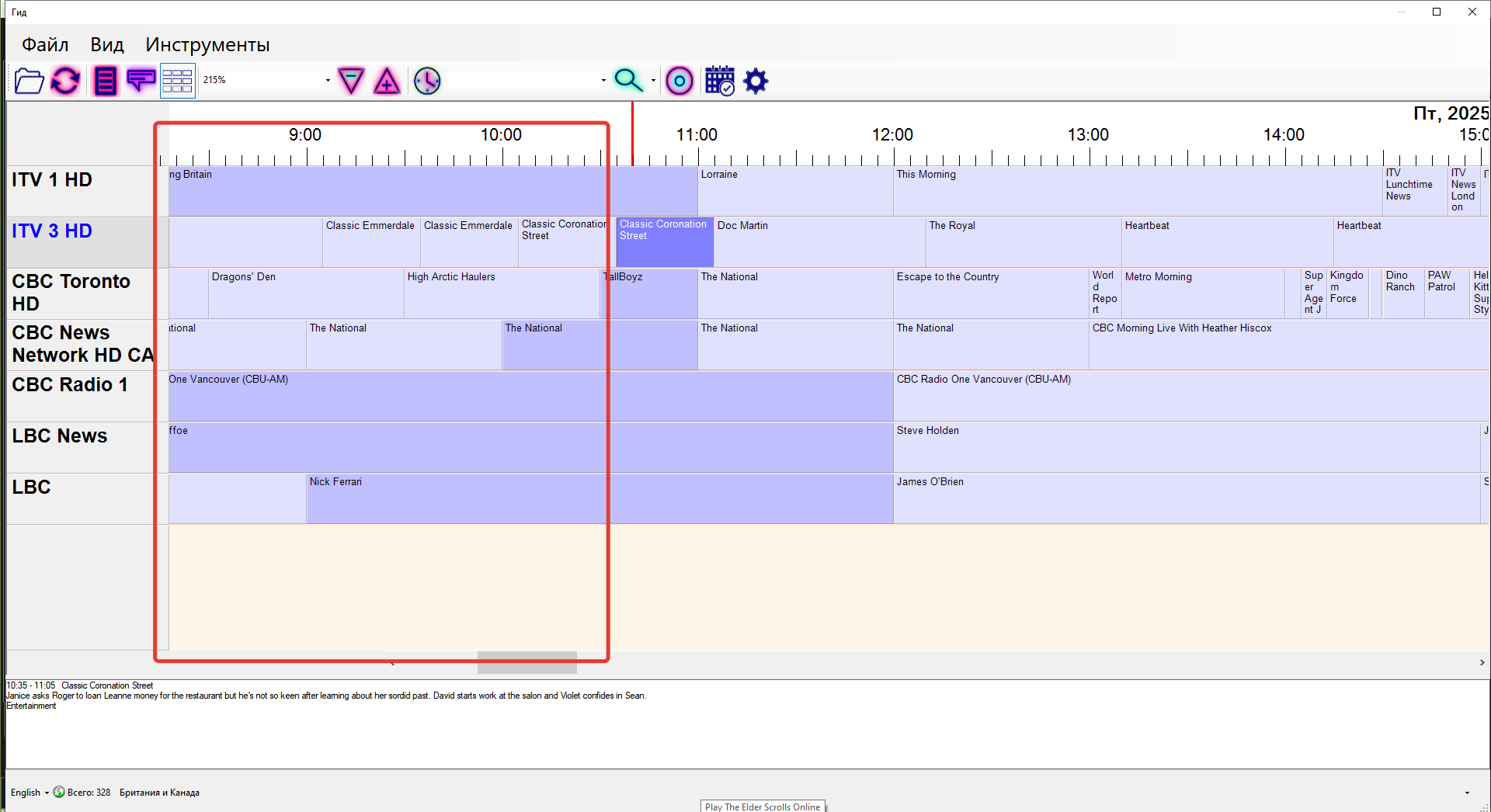Click the pink circular target icon
The width and height of the screenshot is (1491, 812).
(679, 81)
